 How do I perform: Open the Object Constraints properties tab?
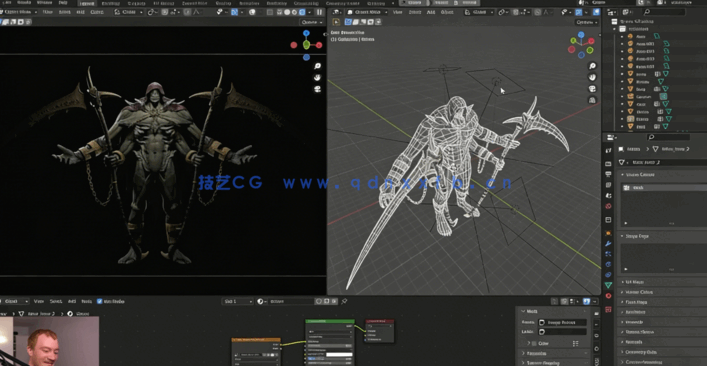[608, 274]
